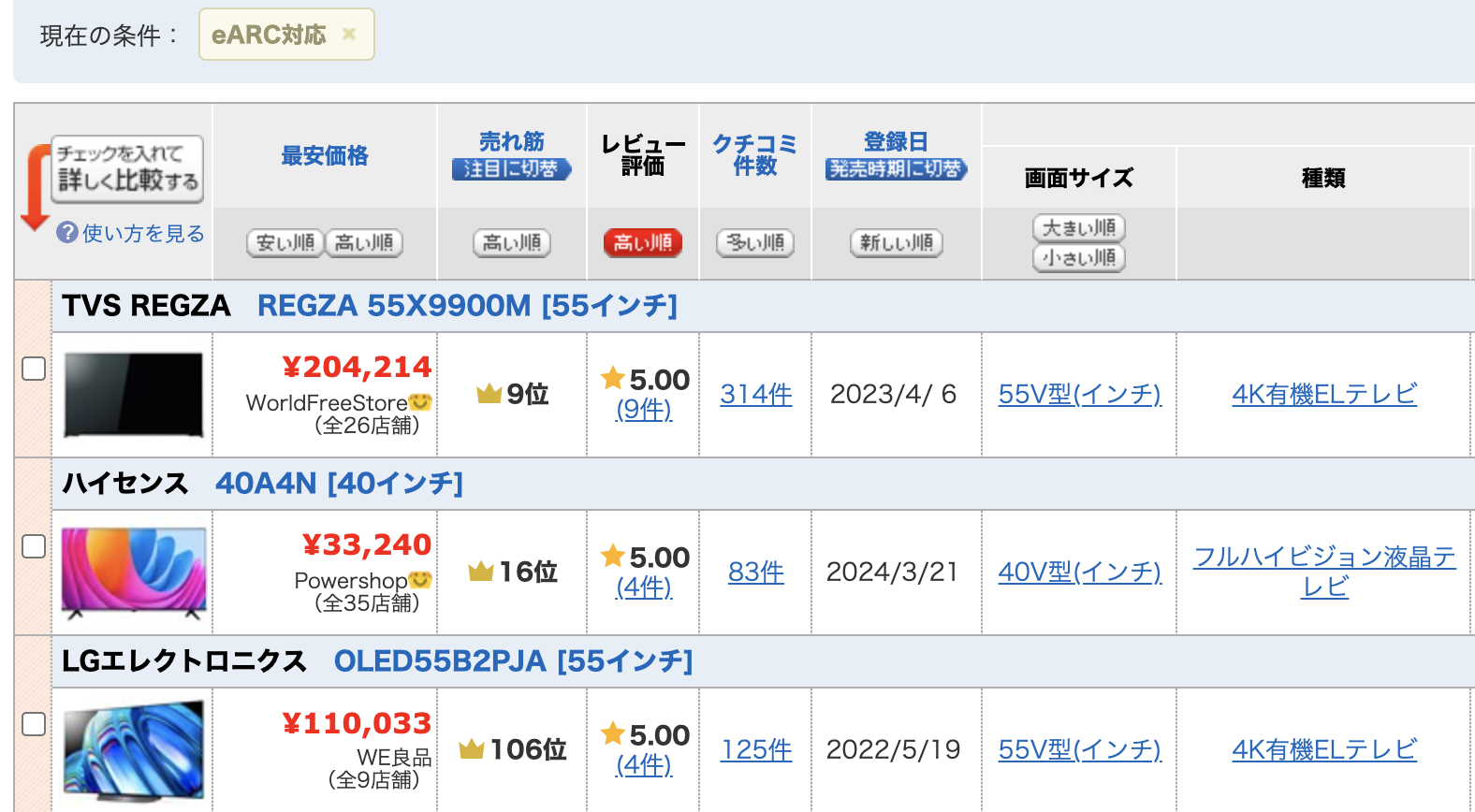Image resolution: width=1475 pixels, height=812 pixels.
Task: Click the LG OLED55B2PJA product thumbnail
Action: point(133,750)
